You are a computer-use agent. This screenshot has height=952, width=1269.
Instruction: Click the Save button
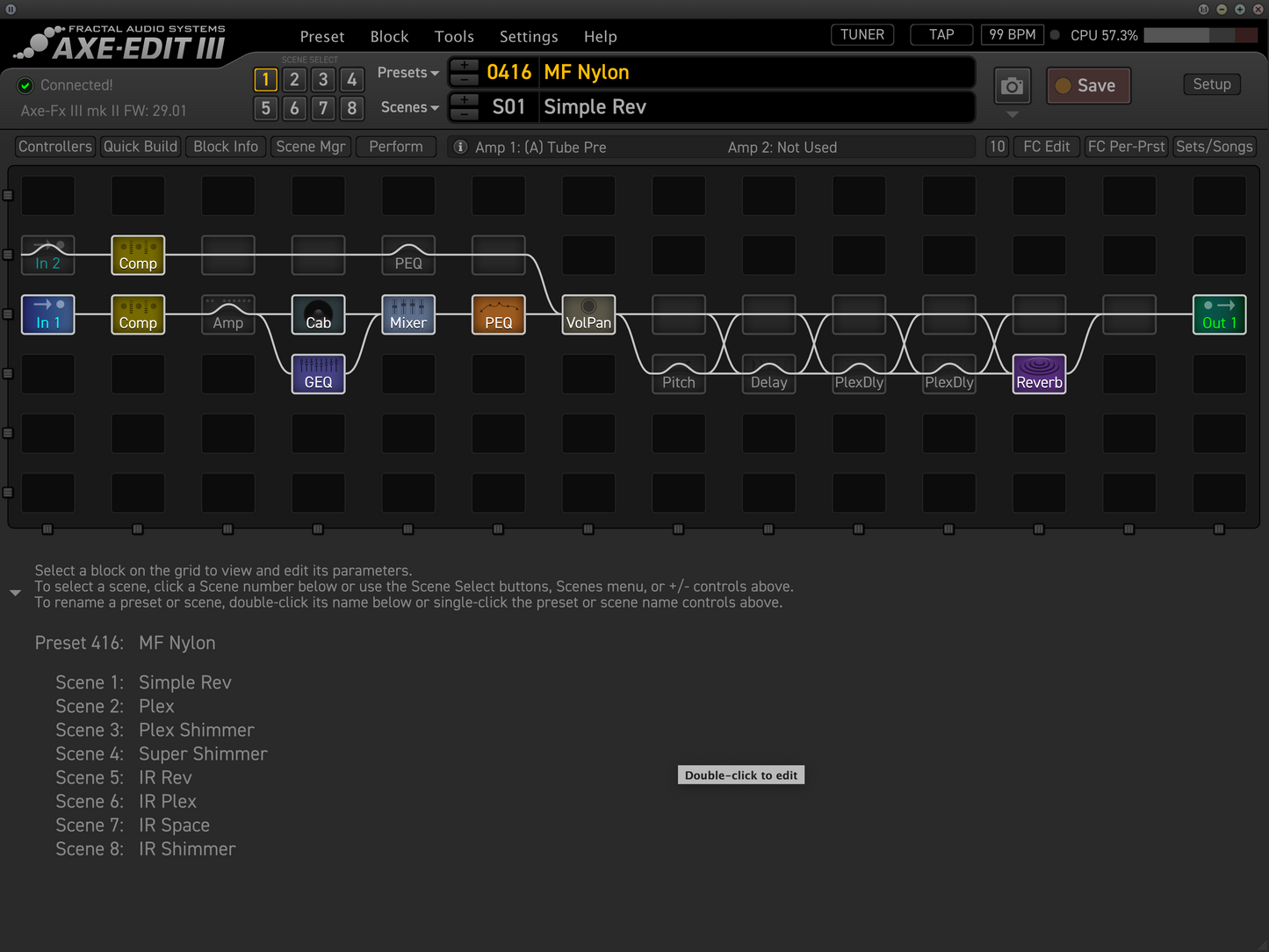(x=1088, y=86)
